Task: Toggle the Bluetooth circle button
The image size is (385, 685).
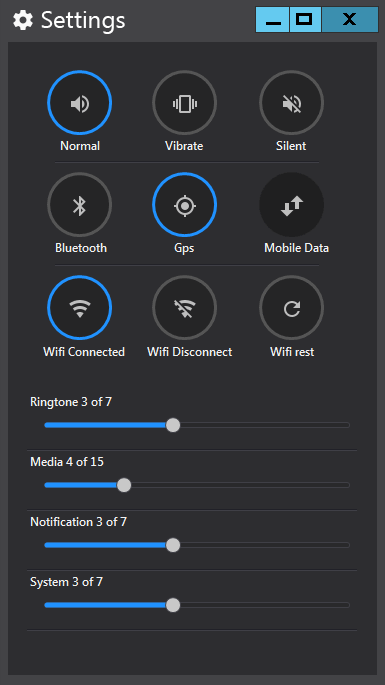Action: point(80,205)
